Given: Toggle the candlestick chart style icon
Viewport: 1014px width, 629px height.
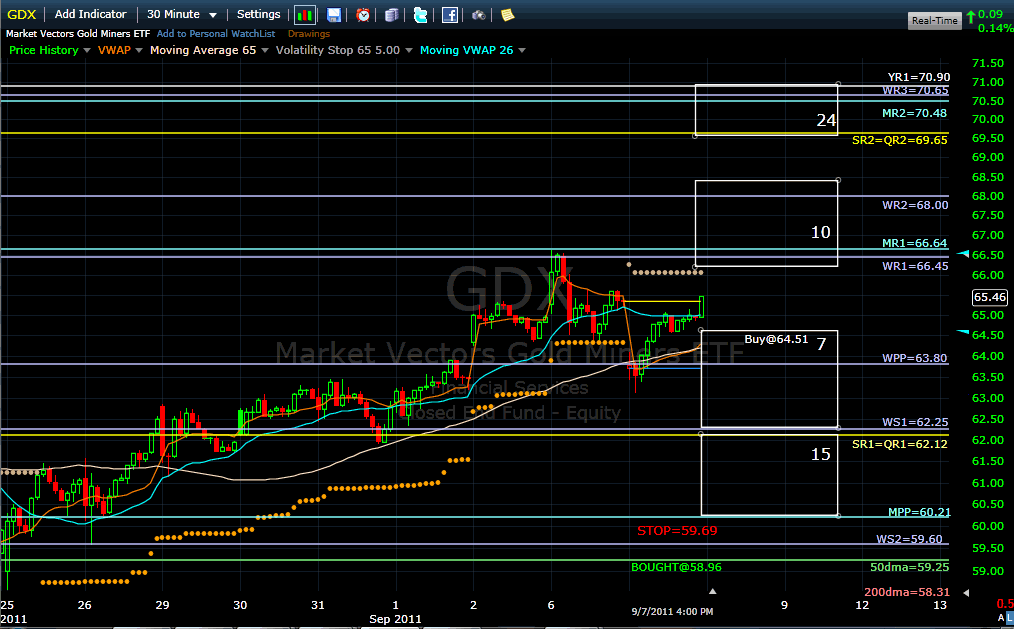Looking at the screenshot, I should 305,15.
